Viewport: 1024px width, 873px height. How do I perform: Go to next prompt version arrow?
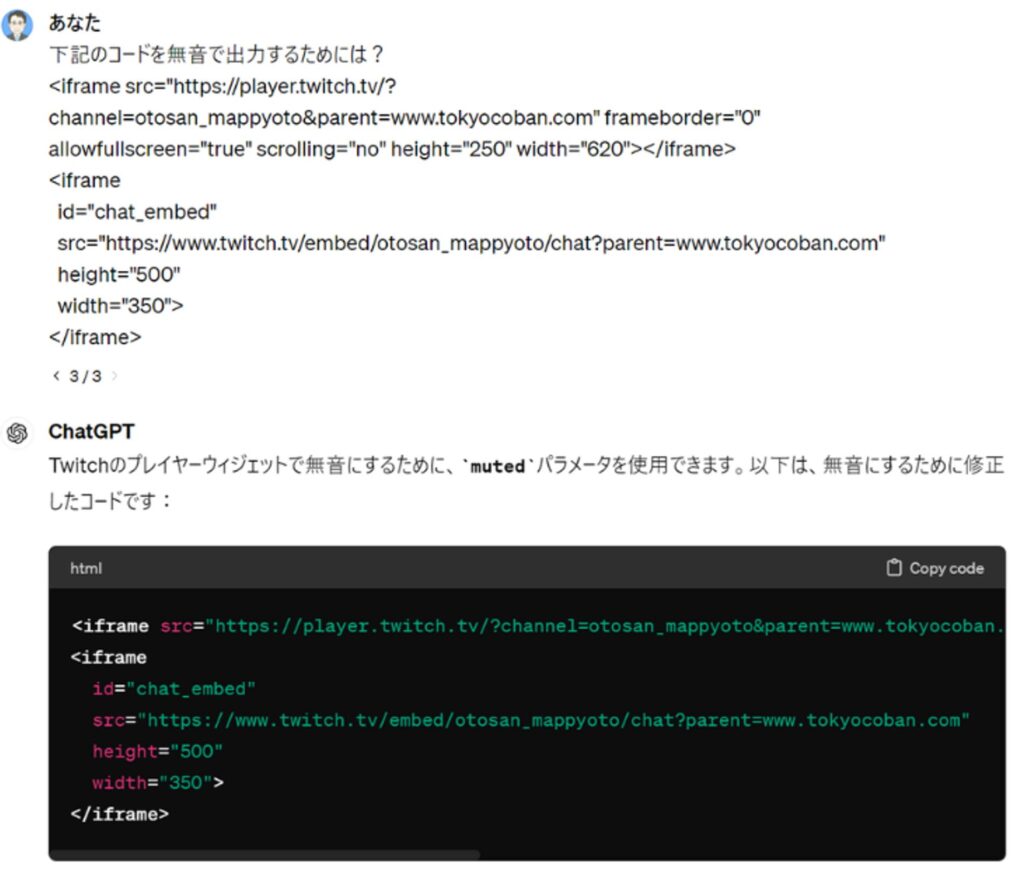pos(115,375)
